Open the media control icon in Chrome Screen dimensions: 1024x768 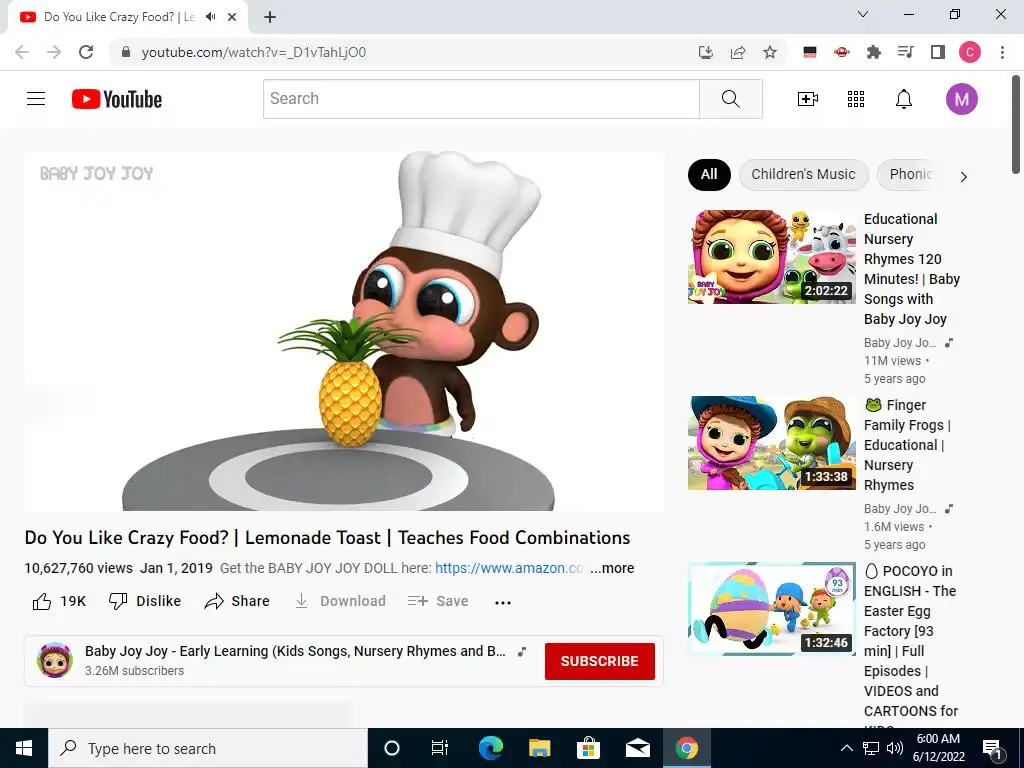[x=905, y=52]
